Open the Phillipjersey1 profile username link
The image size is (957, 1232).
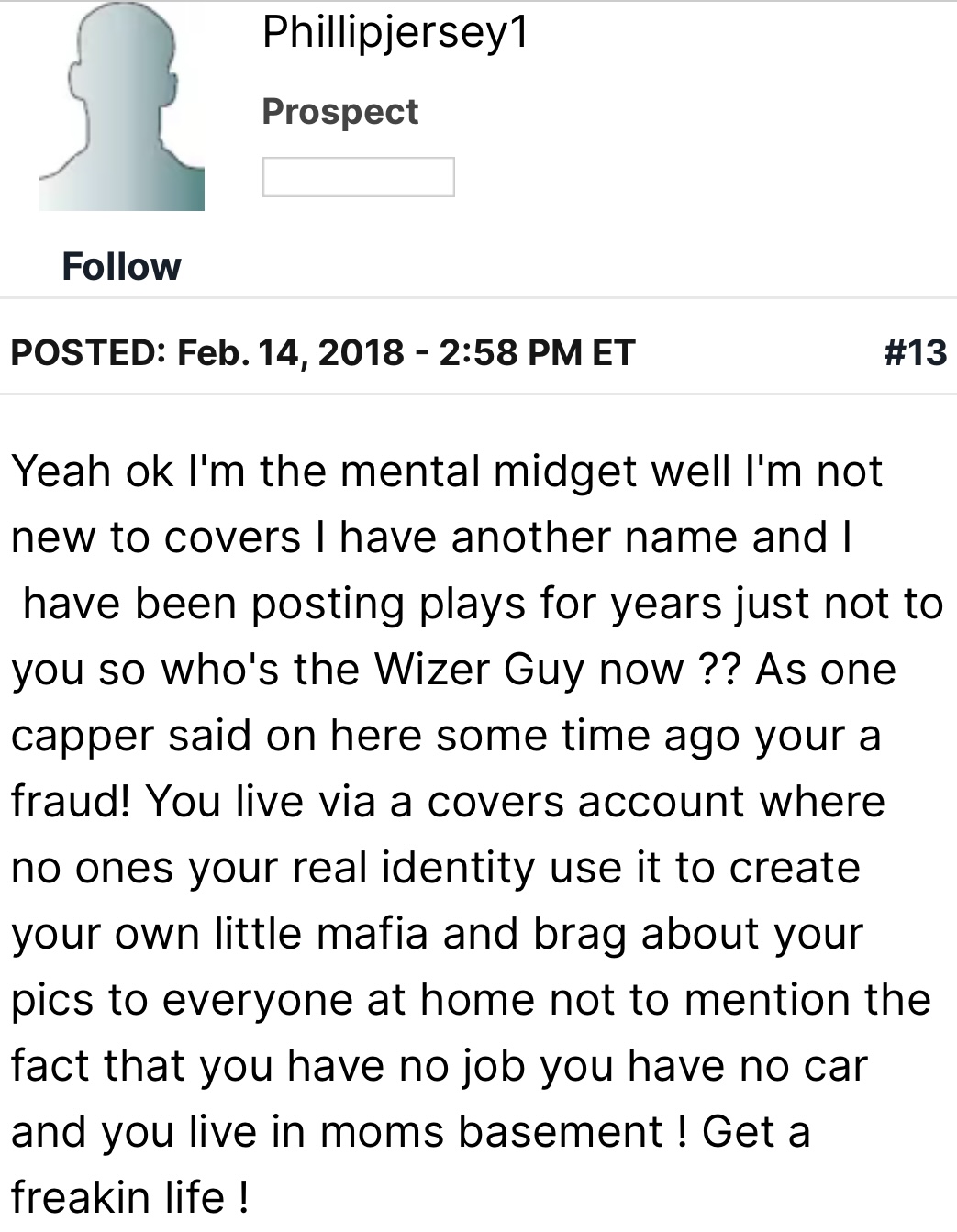point(395,33)
